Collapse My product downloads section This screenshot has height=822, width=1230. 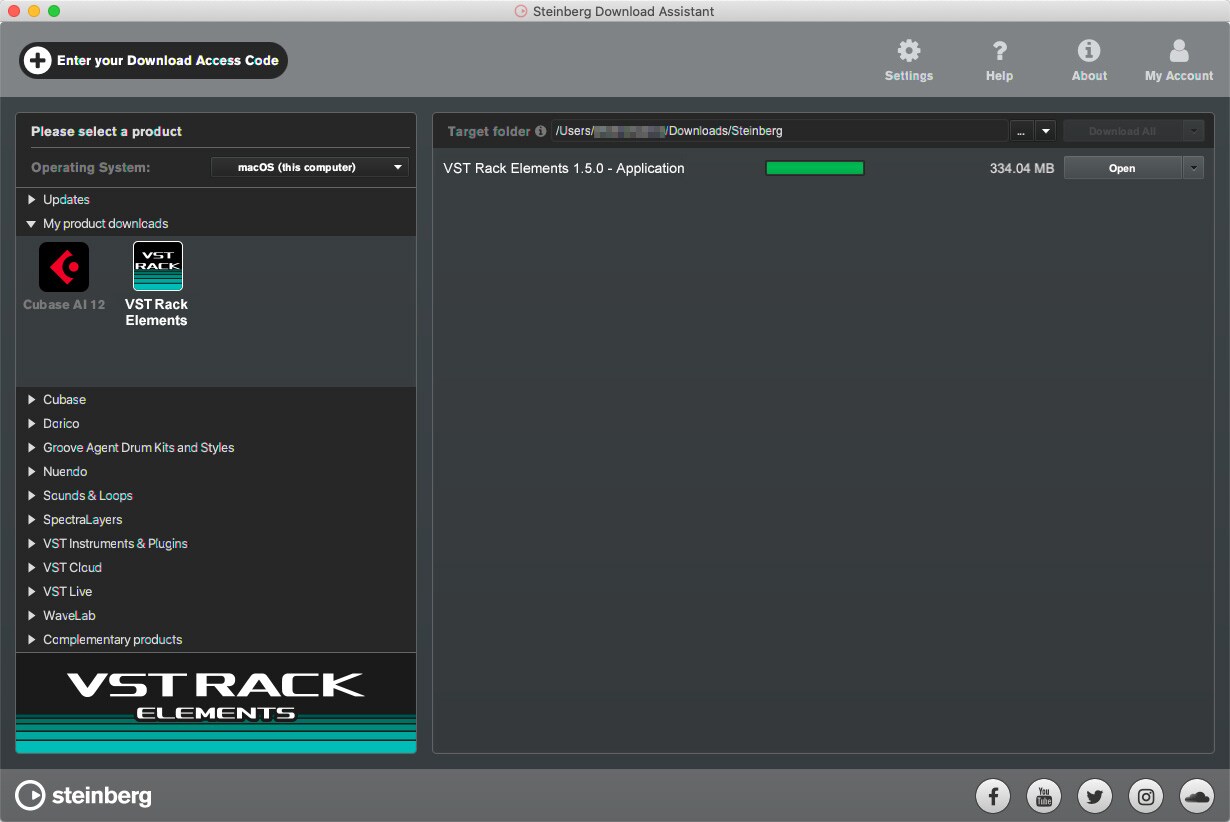(33, 224)
